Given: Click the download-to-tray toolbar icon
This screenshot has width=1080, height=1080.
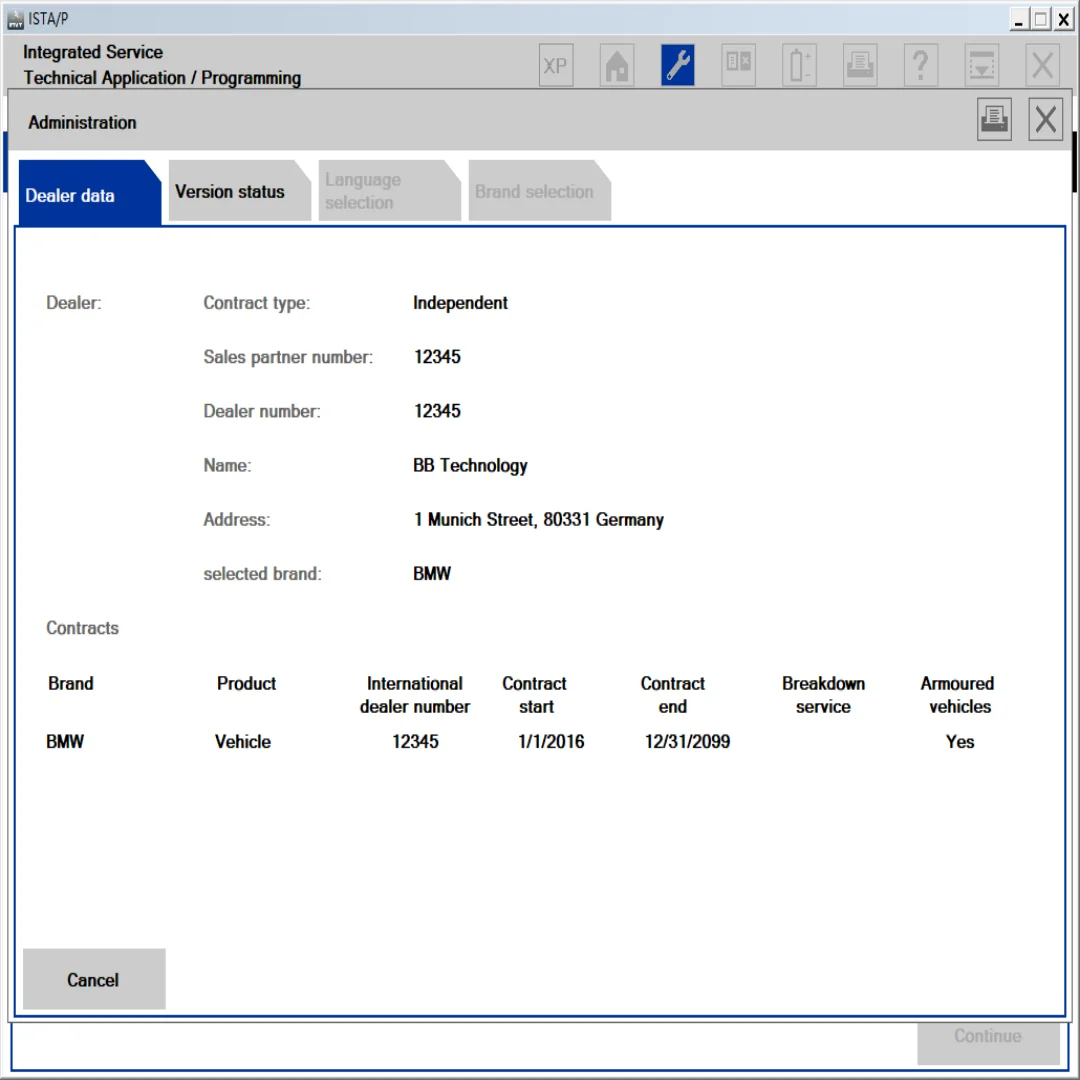Looking at the screenshot, I should coord(982,65).
